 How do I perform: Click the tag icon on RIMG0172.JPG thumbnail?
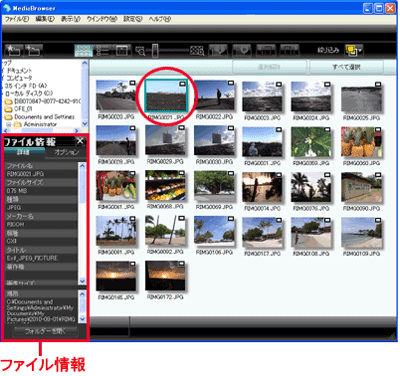pyautogui.click(x=182, y=263)
